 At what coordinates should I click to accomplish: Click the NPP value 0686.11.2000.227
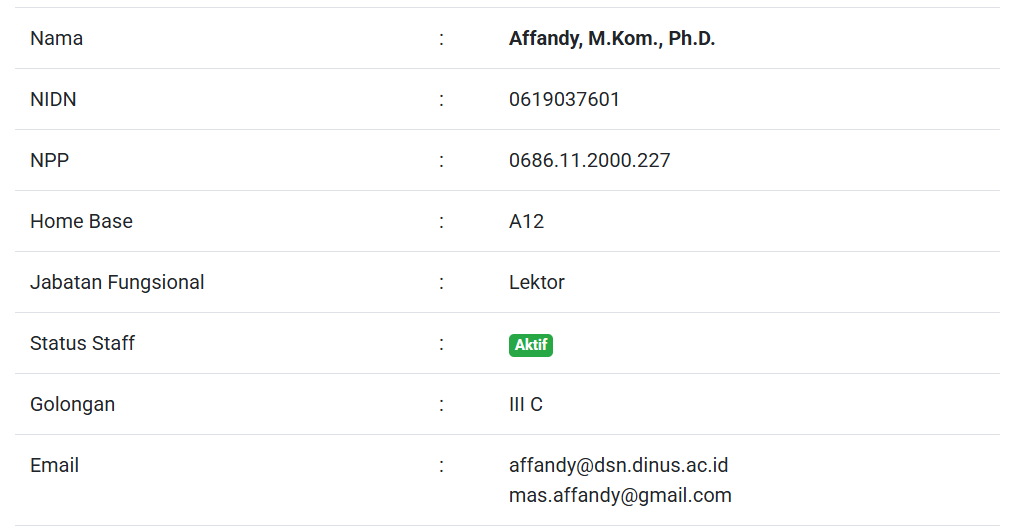click(589, 160)
